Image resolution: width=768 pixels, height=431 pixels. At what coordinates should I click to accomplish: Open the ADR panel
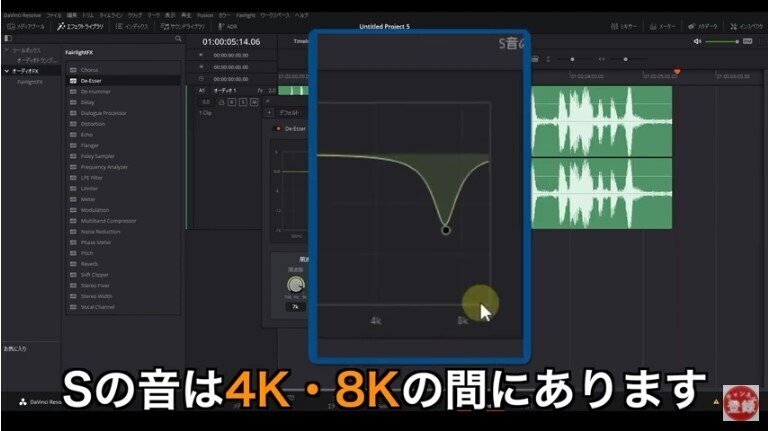pyautogui.click(x=227, y=26)
